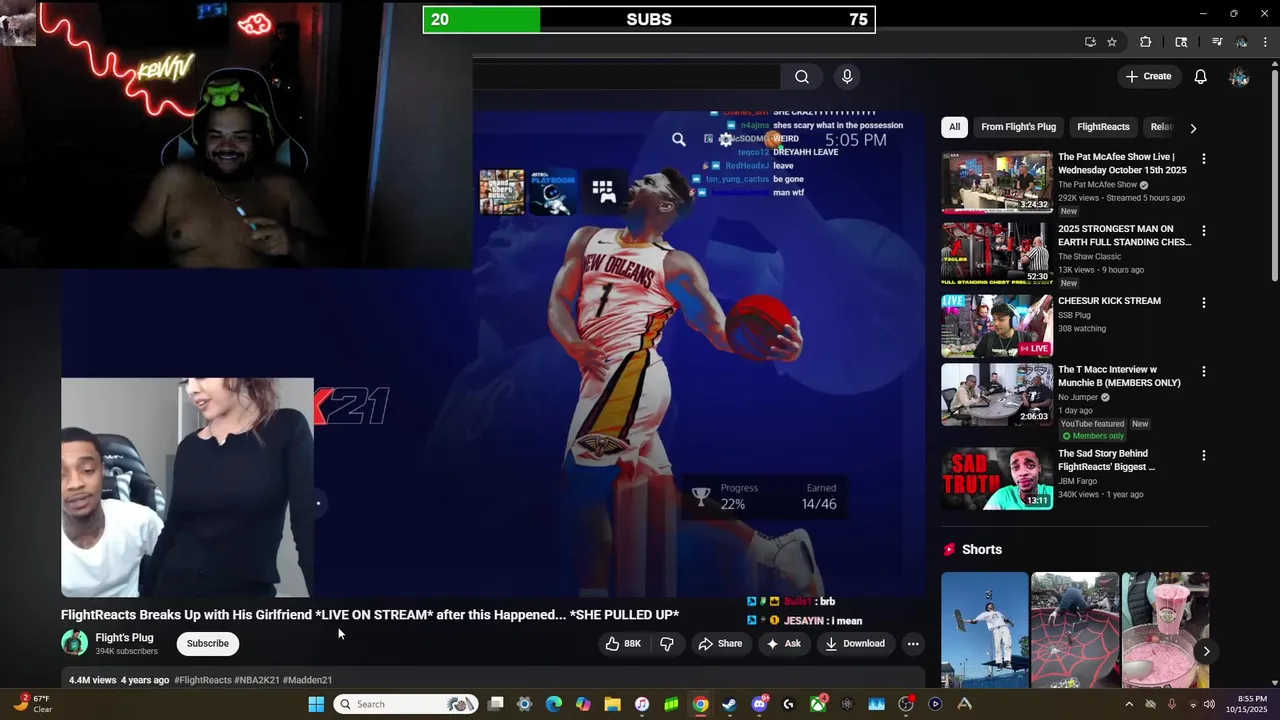Screen dimensions: 1280x720
Task: Select FlightReacts filter chip
Action: tap(1103, 127)
